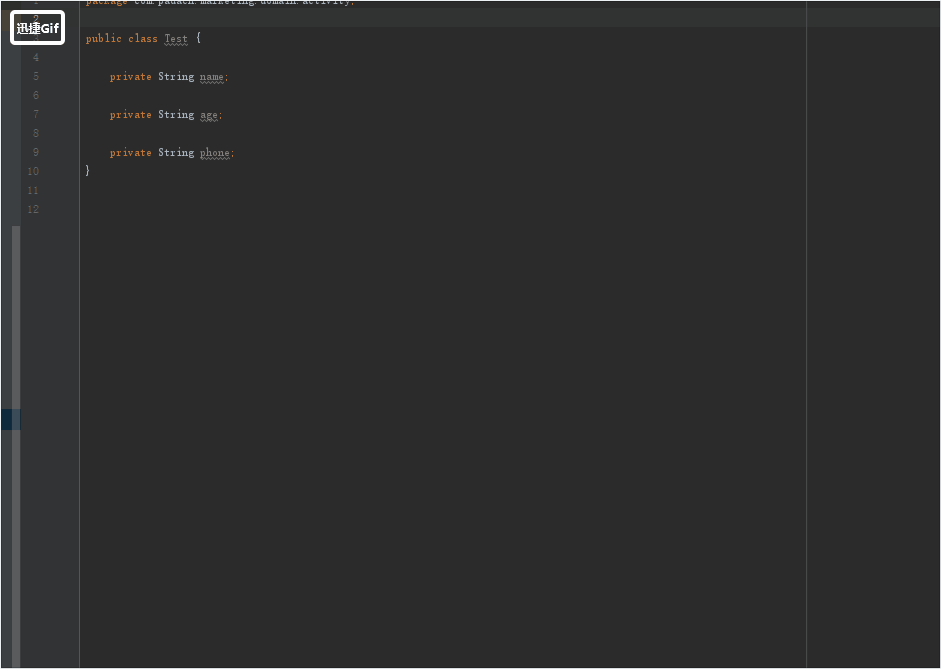
Task: Click the Test class name
Action: pos(176,39)
